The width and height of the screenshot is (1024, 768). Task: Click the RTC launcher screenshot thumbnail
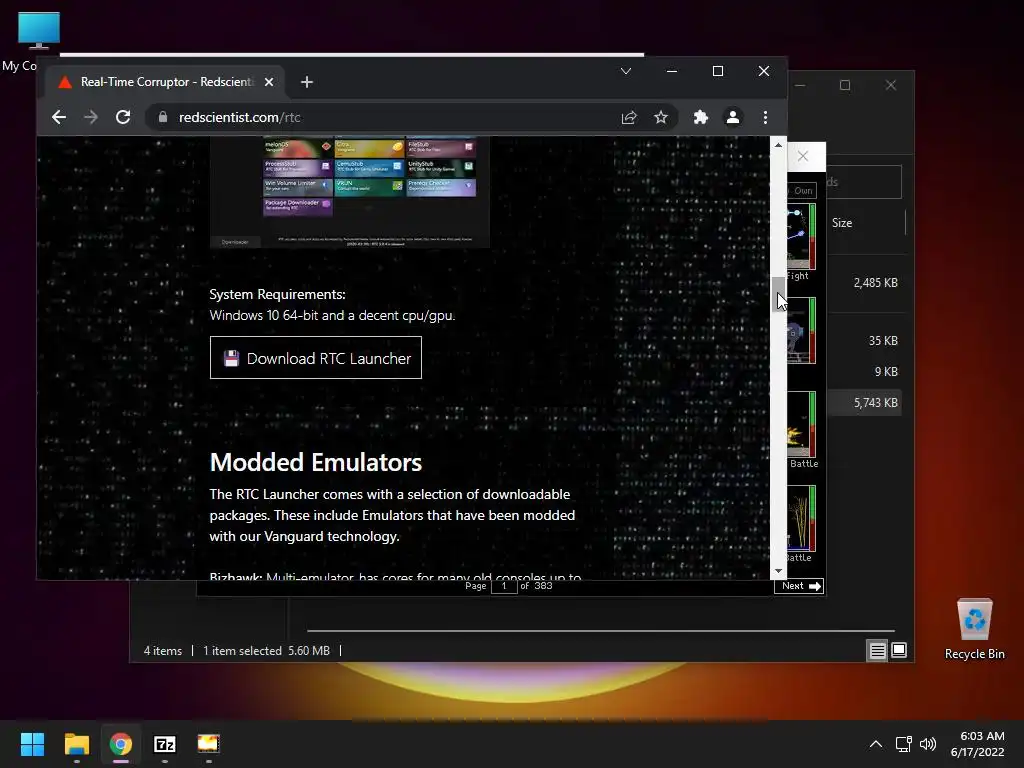point(349,192)
